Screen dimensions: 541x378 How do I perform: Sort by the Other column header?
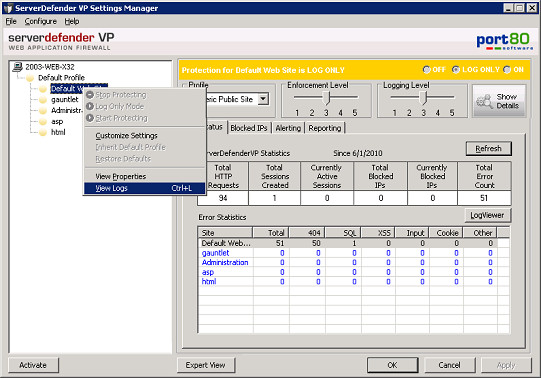[480, 233]
